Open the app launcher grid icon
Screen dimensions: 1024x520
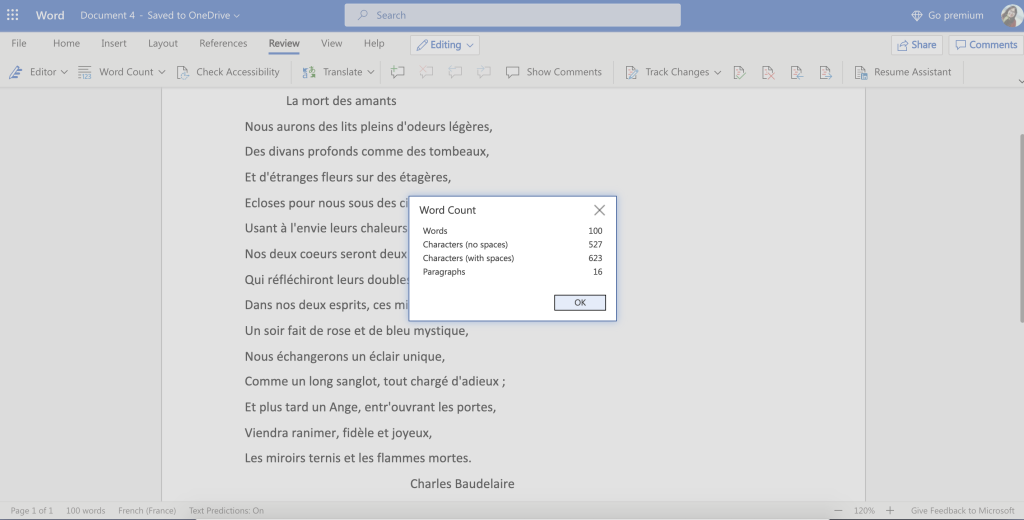coord(12,14)
